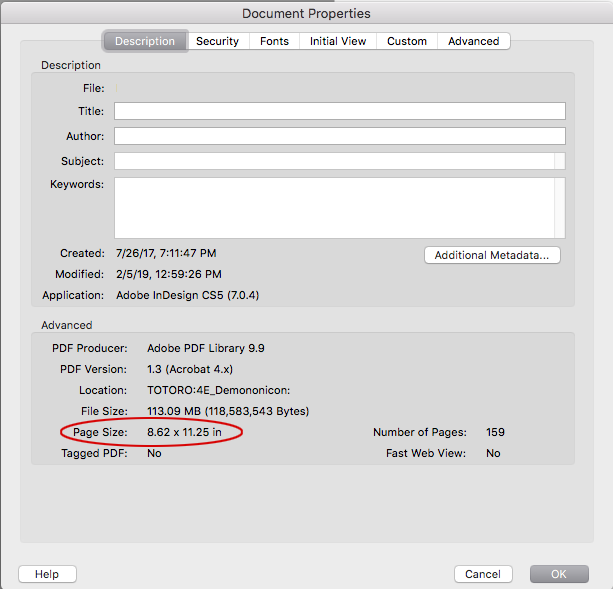This screenshot has width=613, height=589.
Task: Click the Location path TOTORO:4E_Demononicon
Action: 218,390
